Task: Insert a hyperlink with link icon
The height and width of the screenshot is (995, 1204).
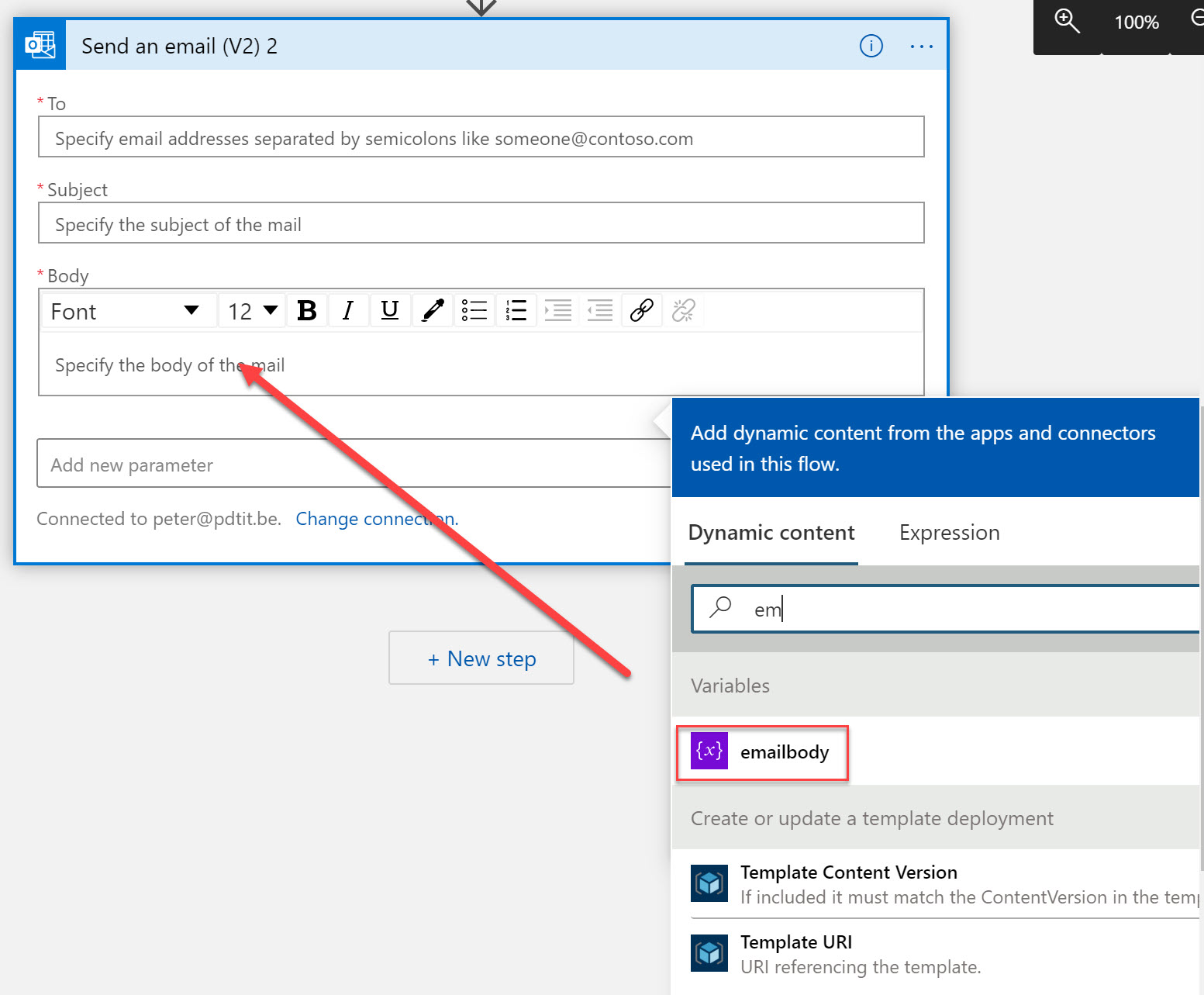Action: (642, 311)
